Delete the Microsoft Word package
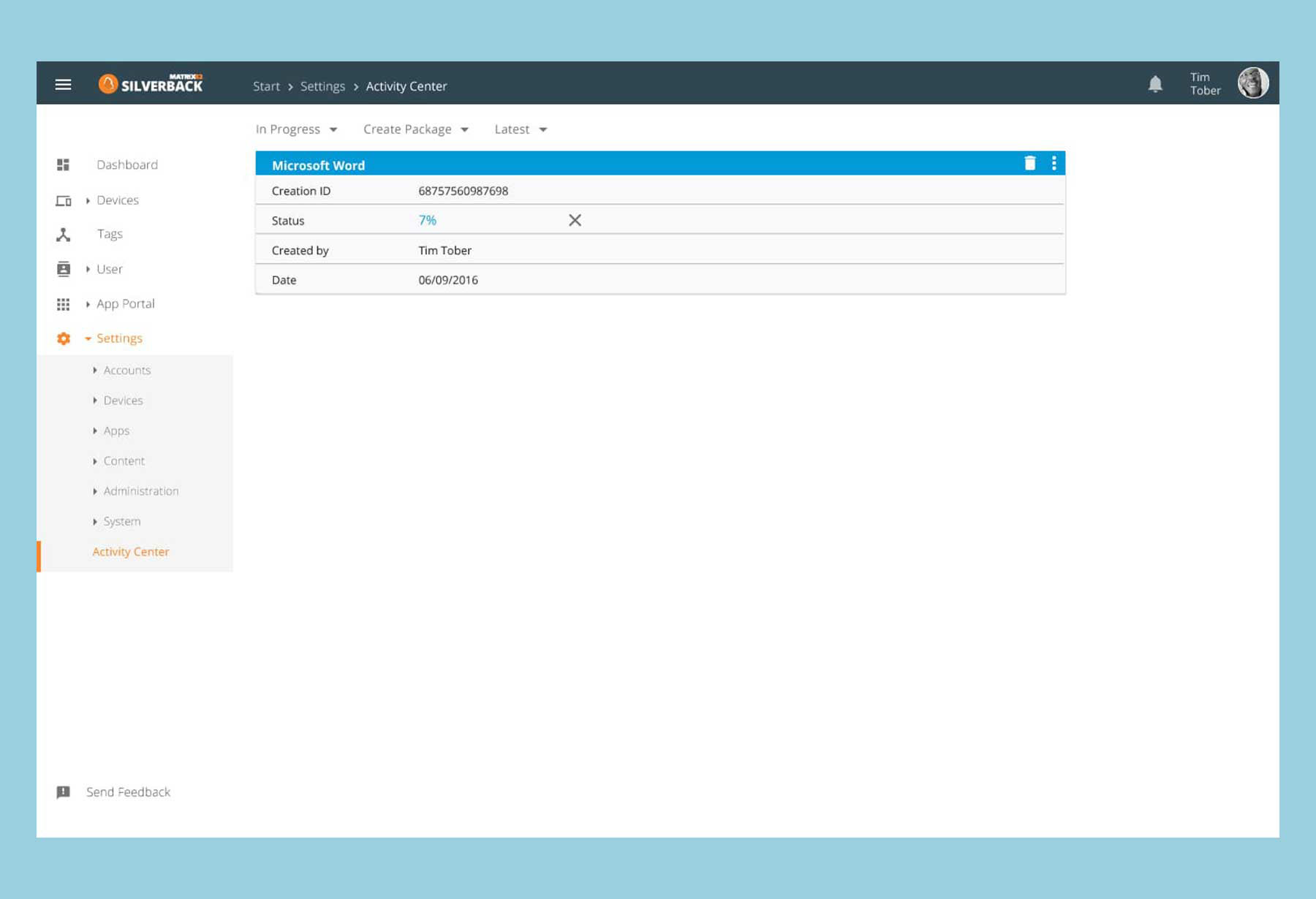The height and width of the screenshot is (899, 1316). click(1030, 163)
